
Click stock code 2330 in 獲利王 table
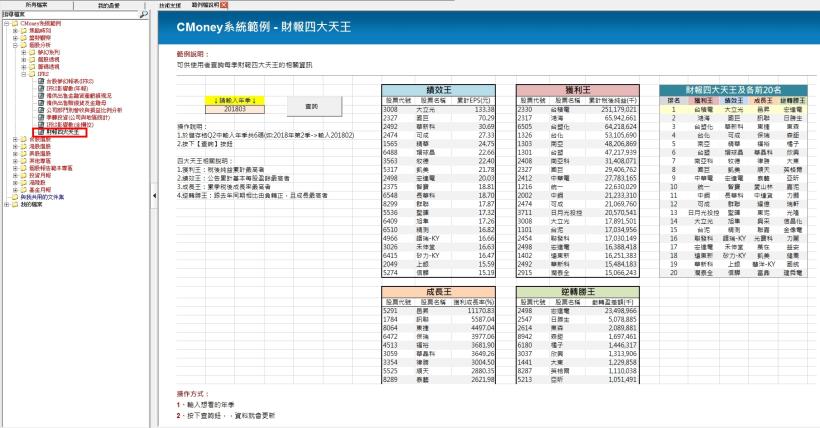click(x=525, y=109)
